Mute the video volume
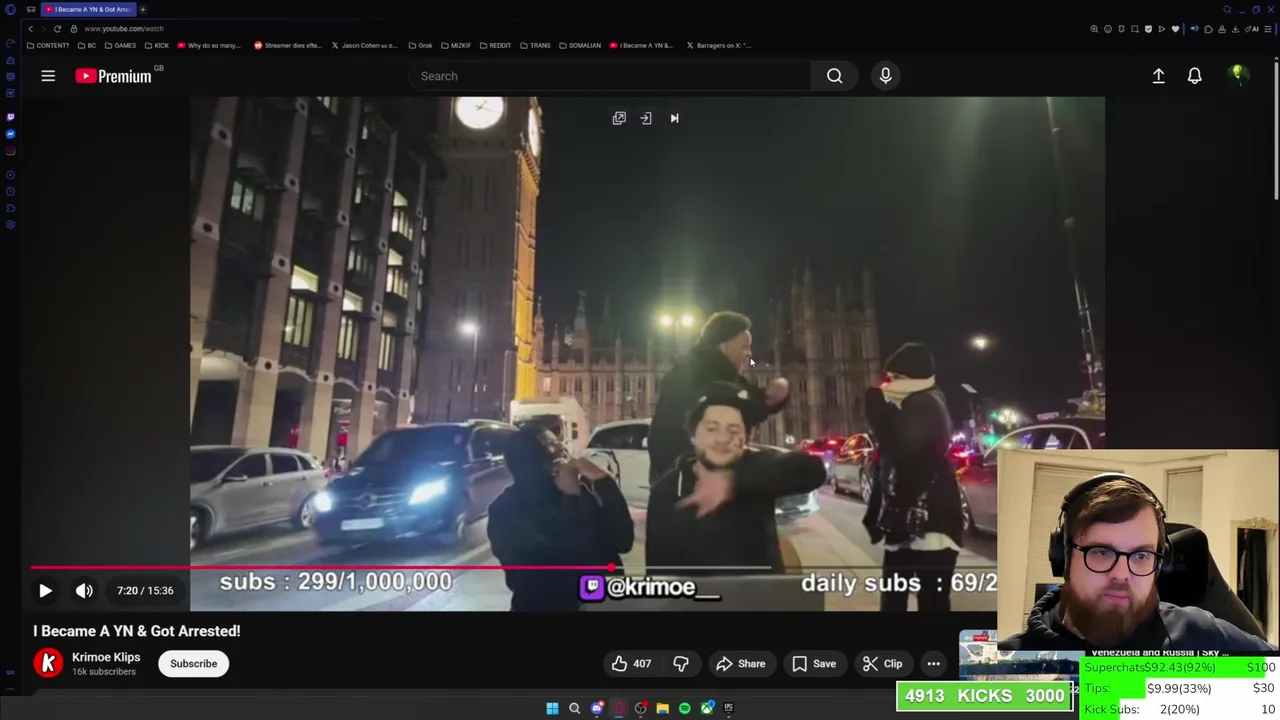This screenshot has width=1280, height=720. 84,591
